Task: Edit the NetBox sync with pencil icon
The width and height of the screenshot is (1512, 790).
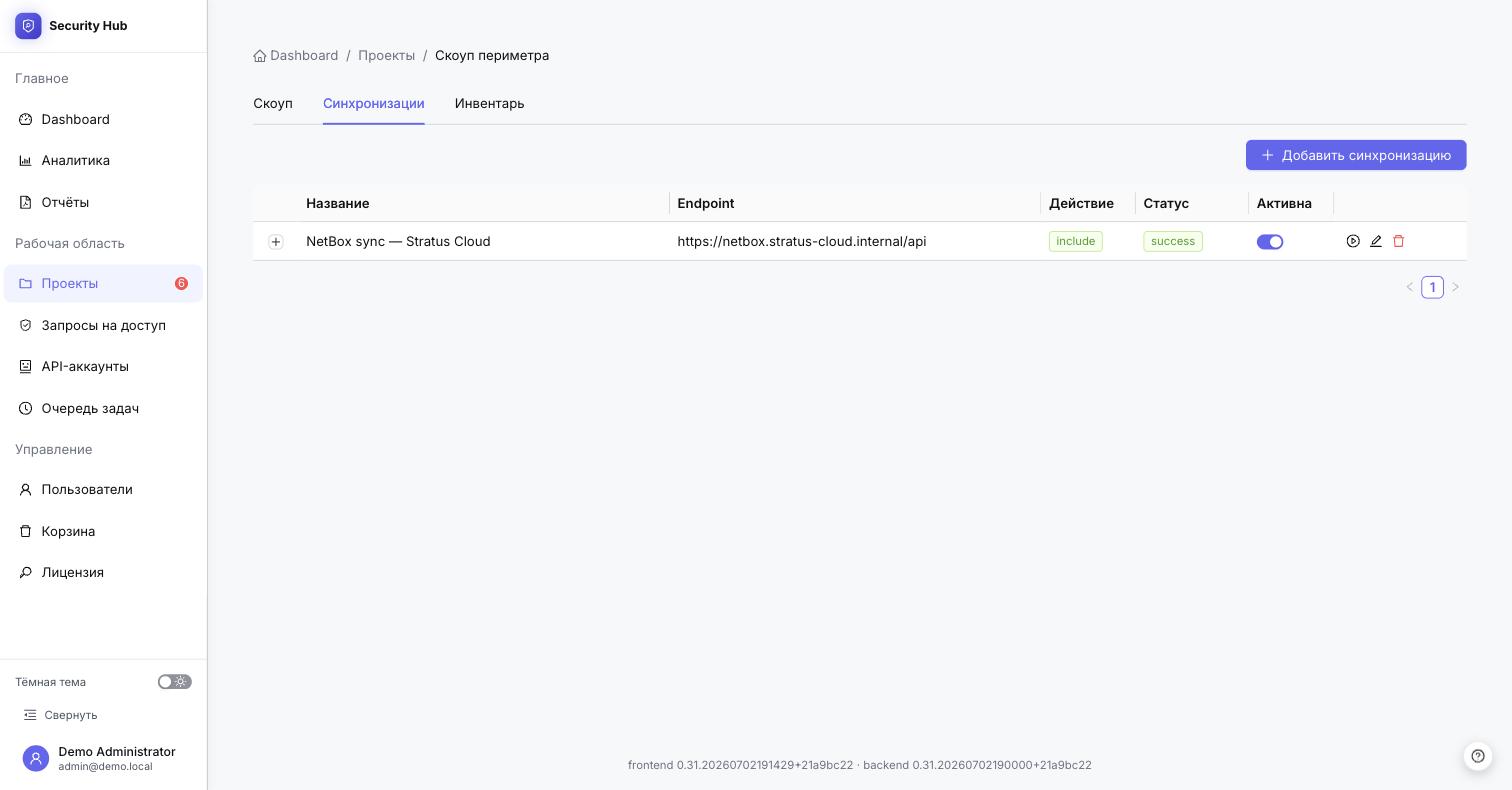Action: [1376, 241]
